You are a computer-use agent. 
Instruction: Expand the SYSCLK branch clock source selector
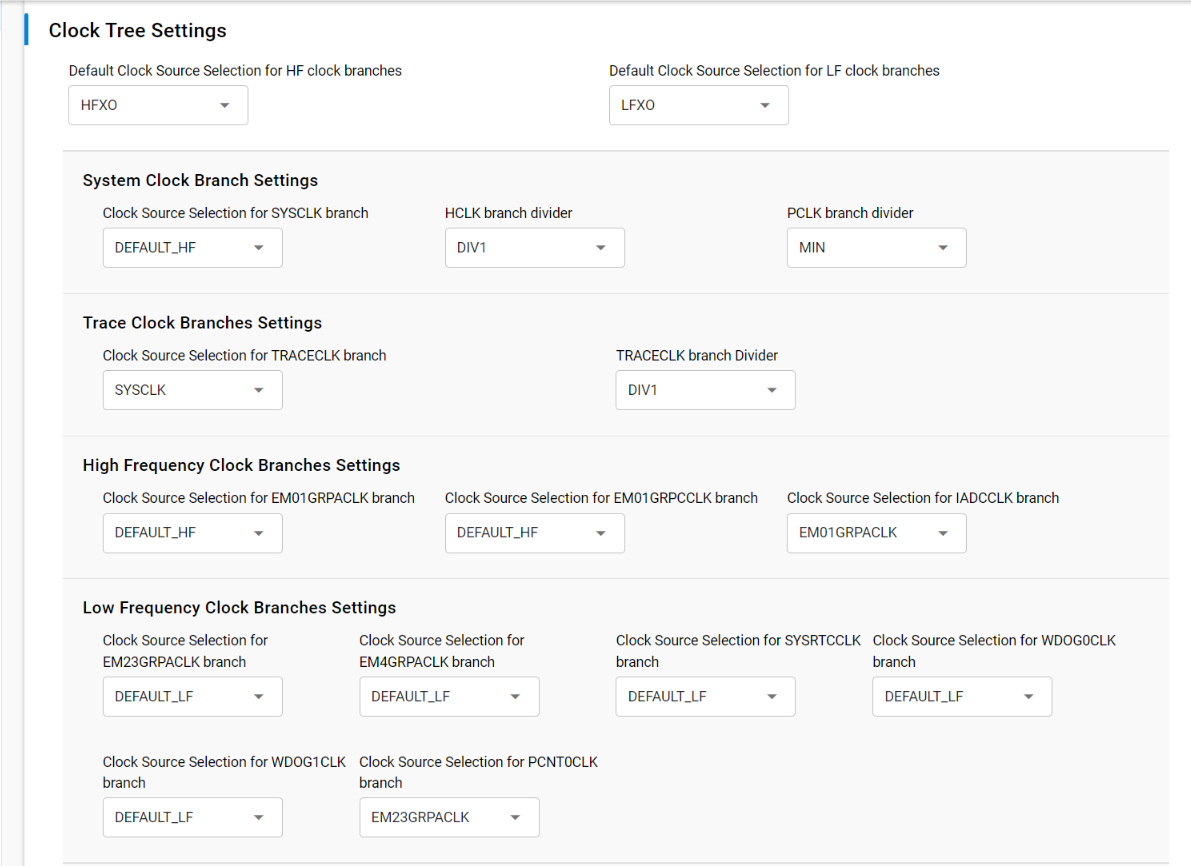coord(192,247)
